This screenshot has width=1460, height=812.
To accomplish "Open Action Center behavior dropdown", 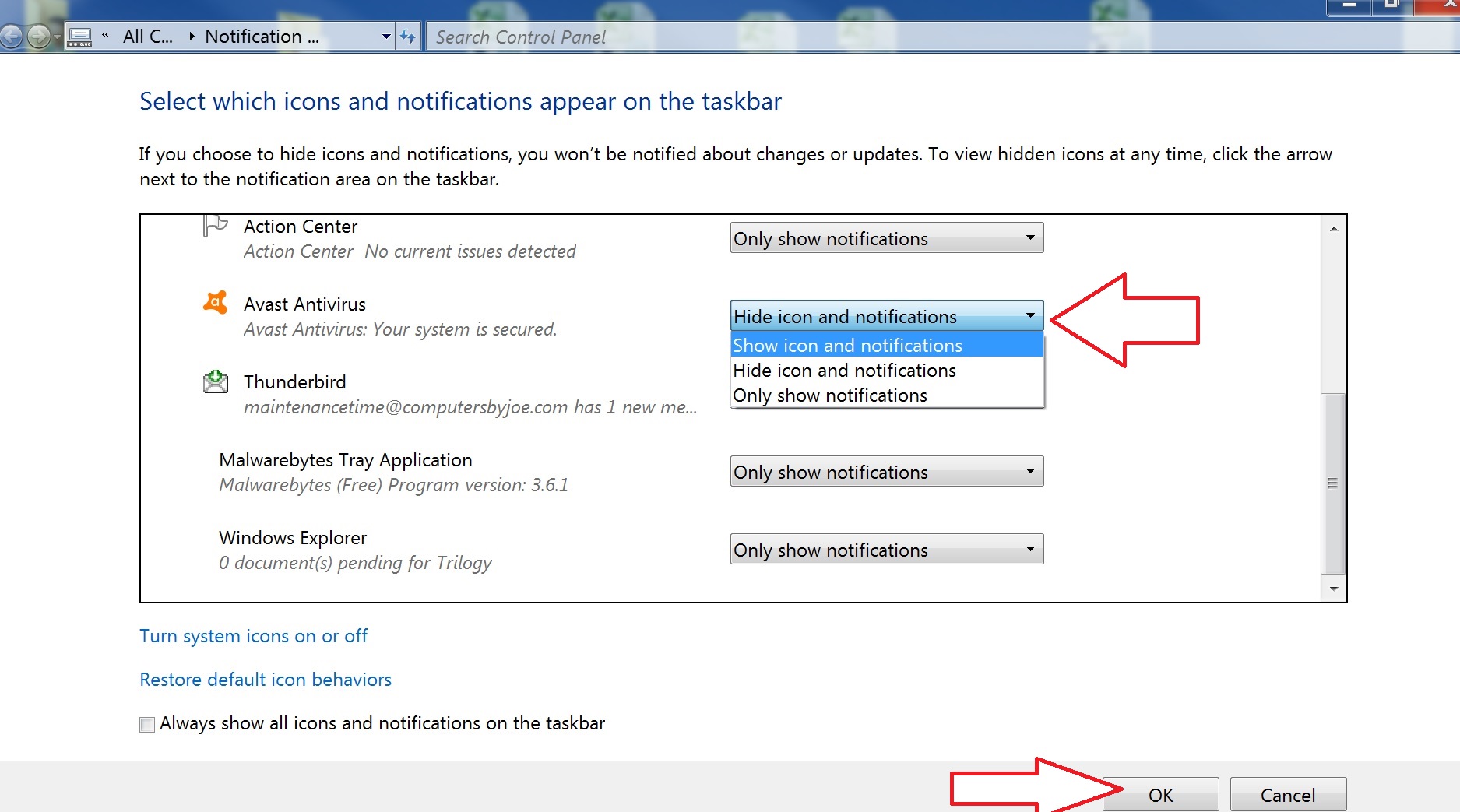I will pos(887,238).
